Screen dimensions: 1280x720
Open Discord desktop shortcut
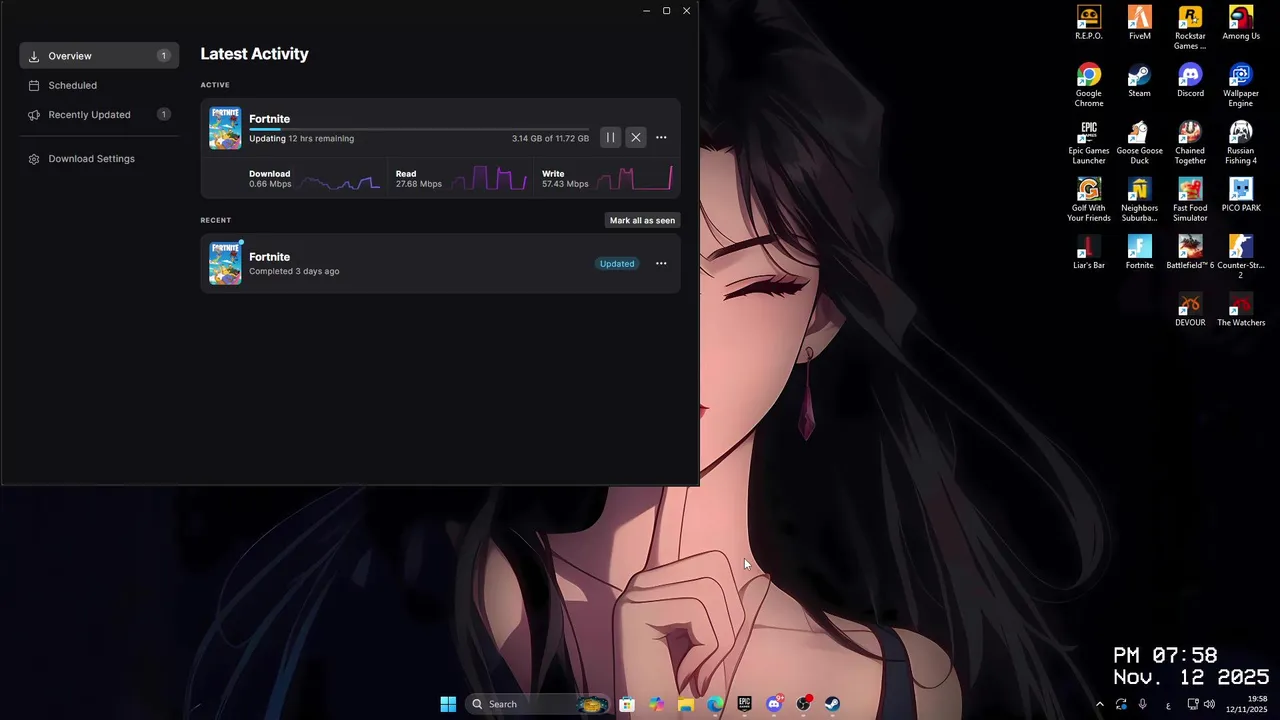[1190, 80]
